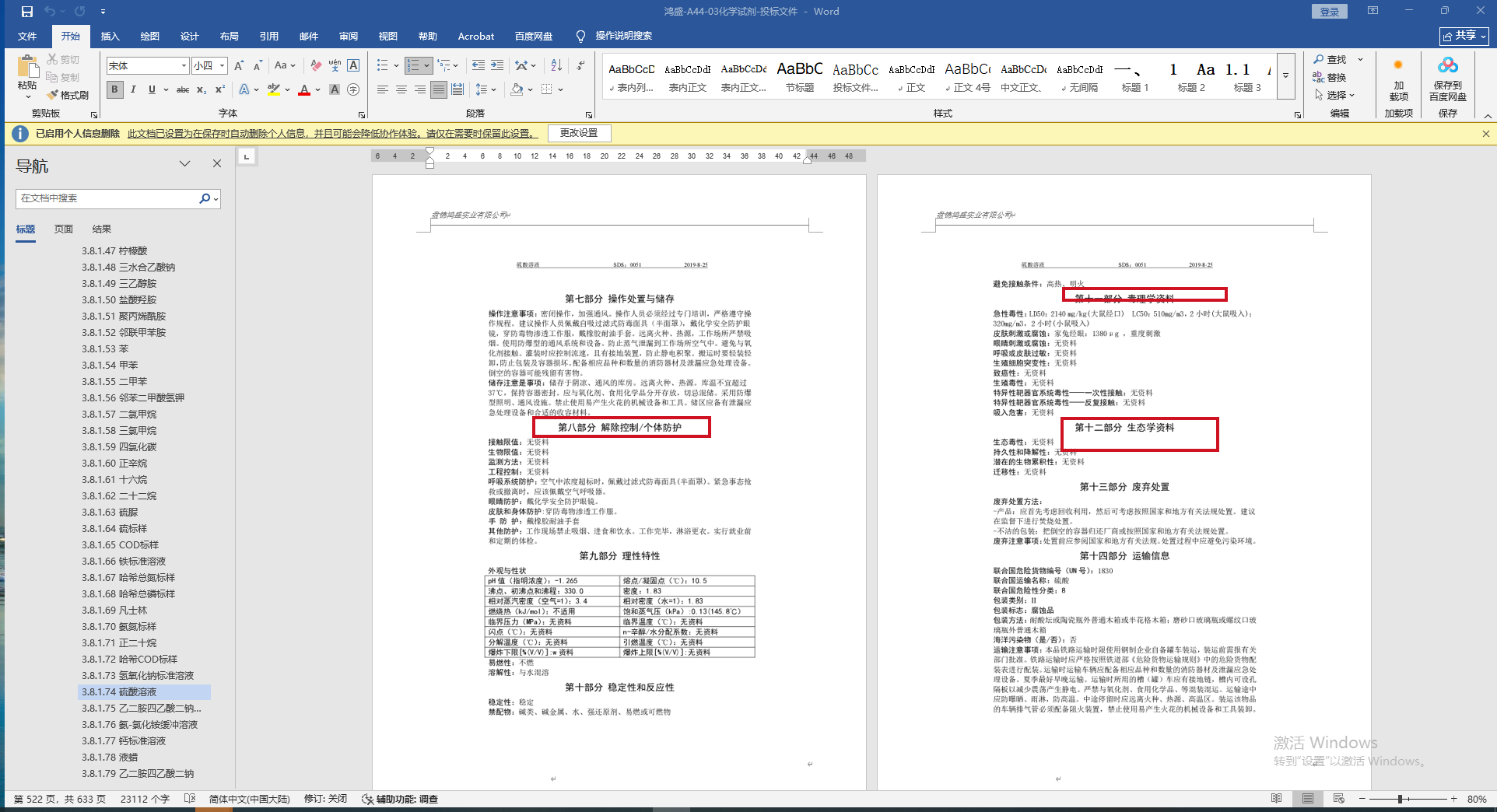Toggle subscript formatting
Screen dimensions: 1497x812
click(202, 89)
